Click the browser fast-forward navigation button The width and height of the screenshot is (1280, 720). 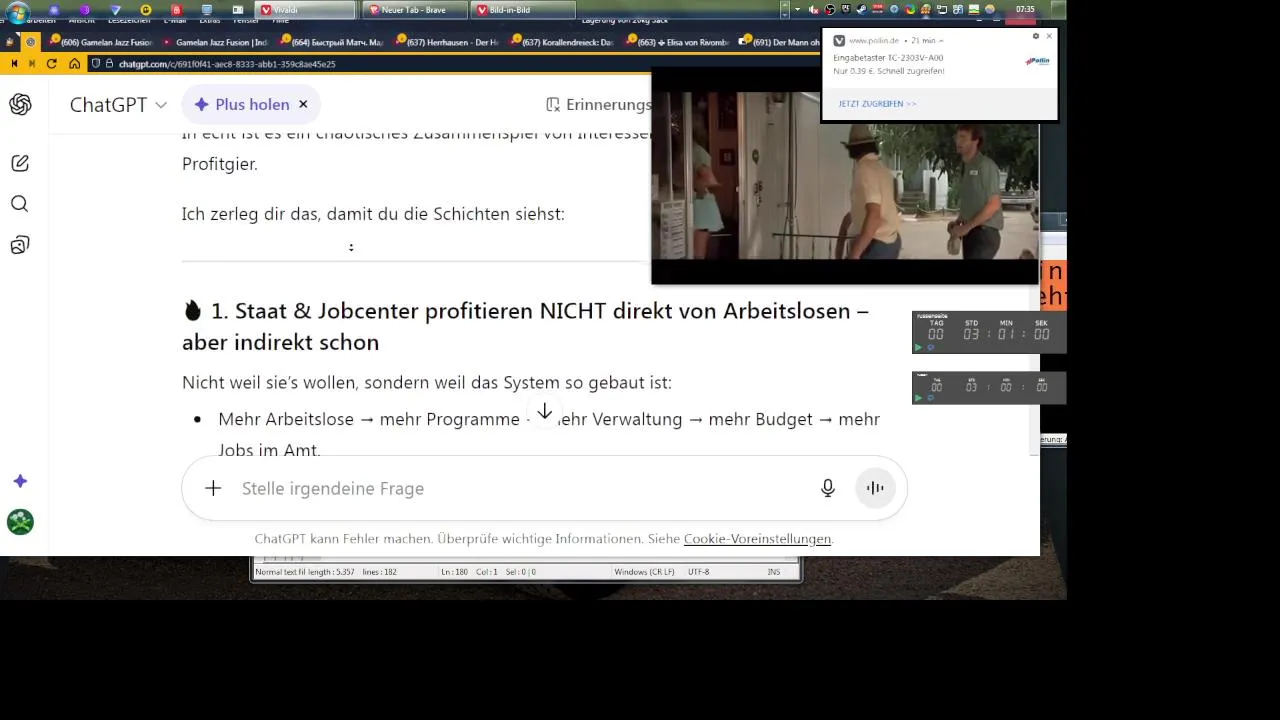coord(32,64)
